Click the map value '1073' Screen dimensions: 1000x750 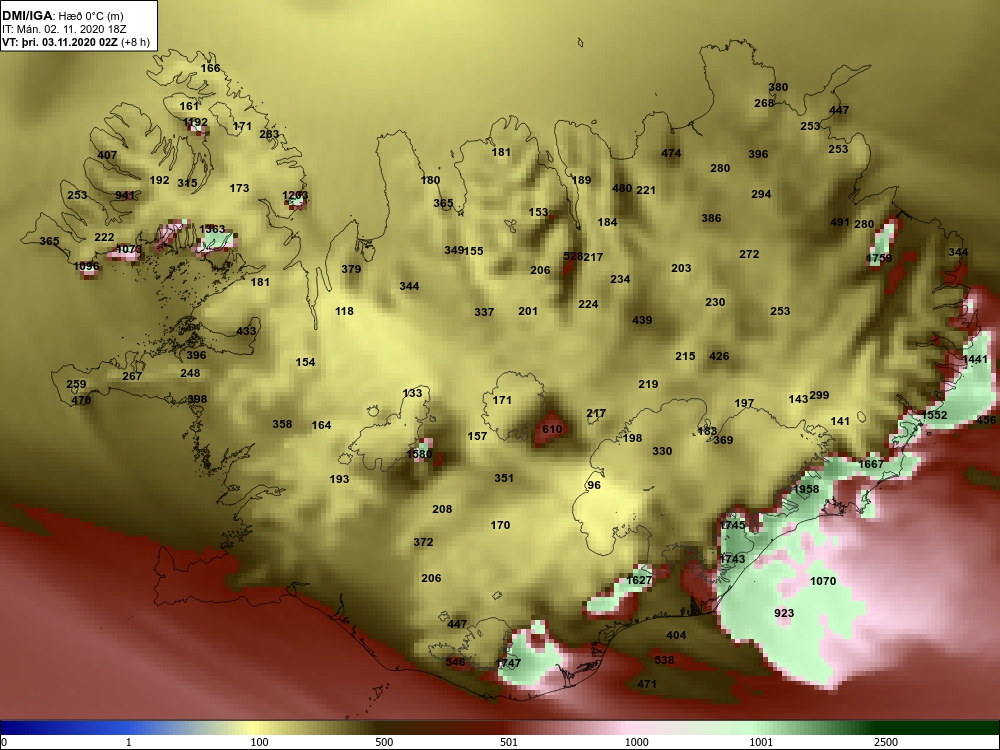129,249
